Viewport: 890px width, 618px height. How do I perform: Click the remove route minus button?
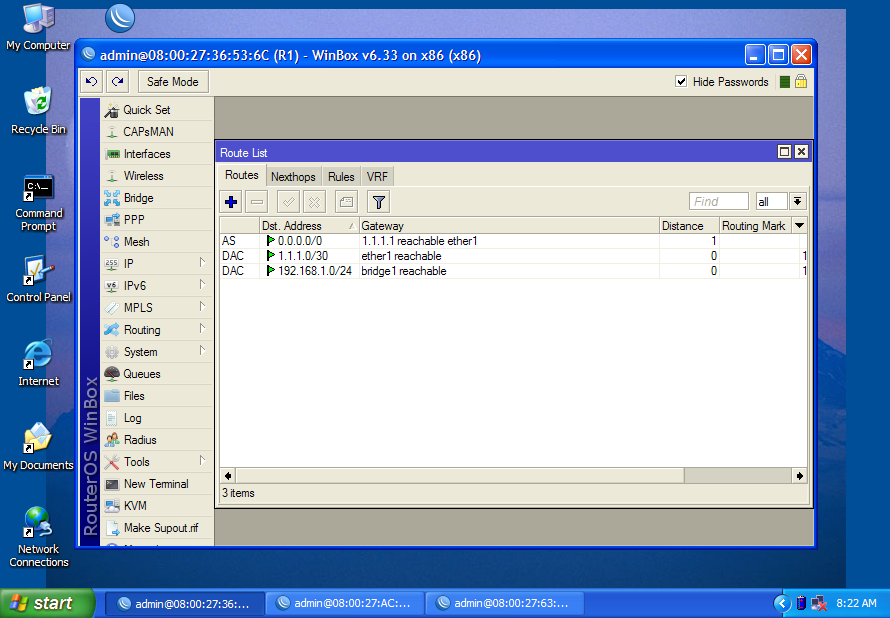click(257, 201)
